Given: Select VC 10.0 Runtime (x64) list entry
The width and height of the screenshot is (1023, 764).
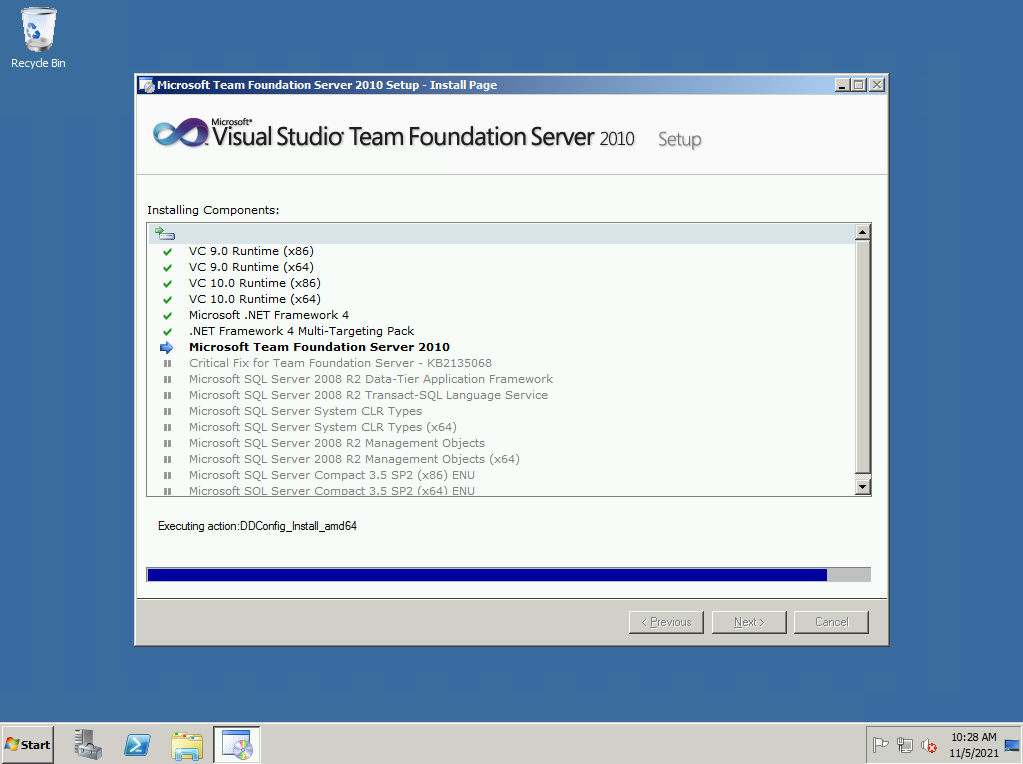Looking at the screenshot, I should pyautogui.click(x=254, y=299).
